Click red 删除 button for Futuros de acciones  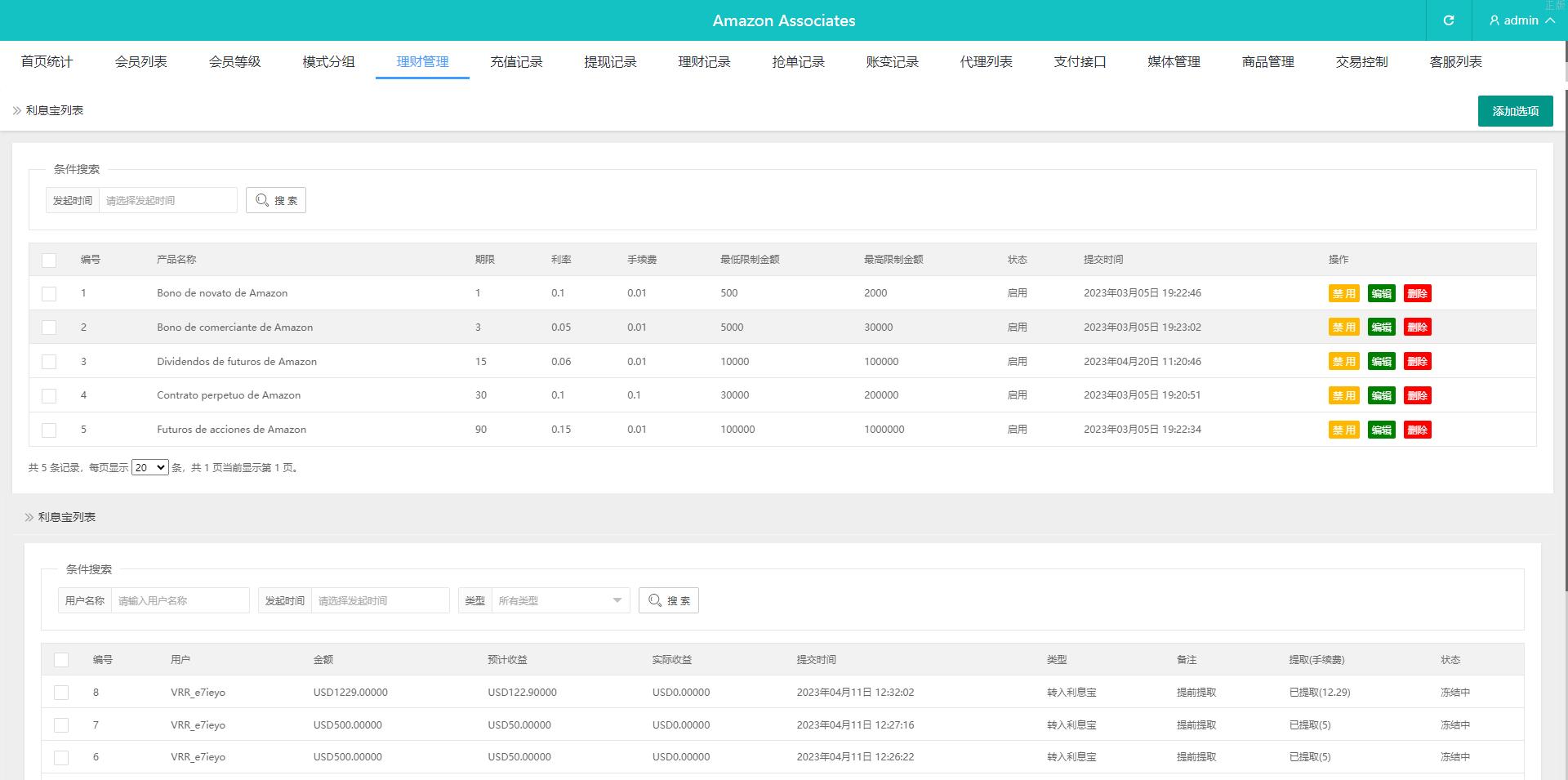pyautogui.click(x=1417, y=430)
